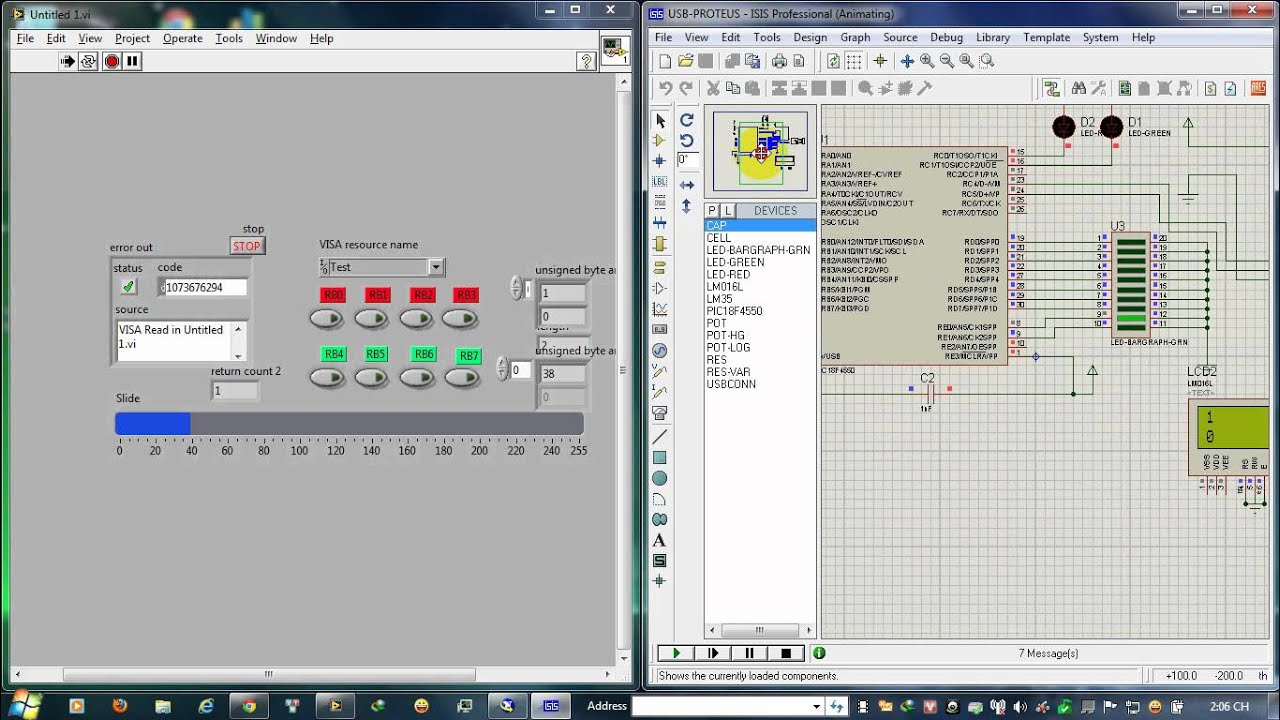The width and height of the screenshot is (1280, 720).
Task: Select USBCONN in devices list
Action: (x=731, y=384)
